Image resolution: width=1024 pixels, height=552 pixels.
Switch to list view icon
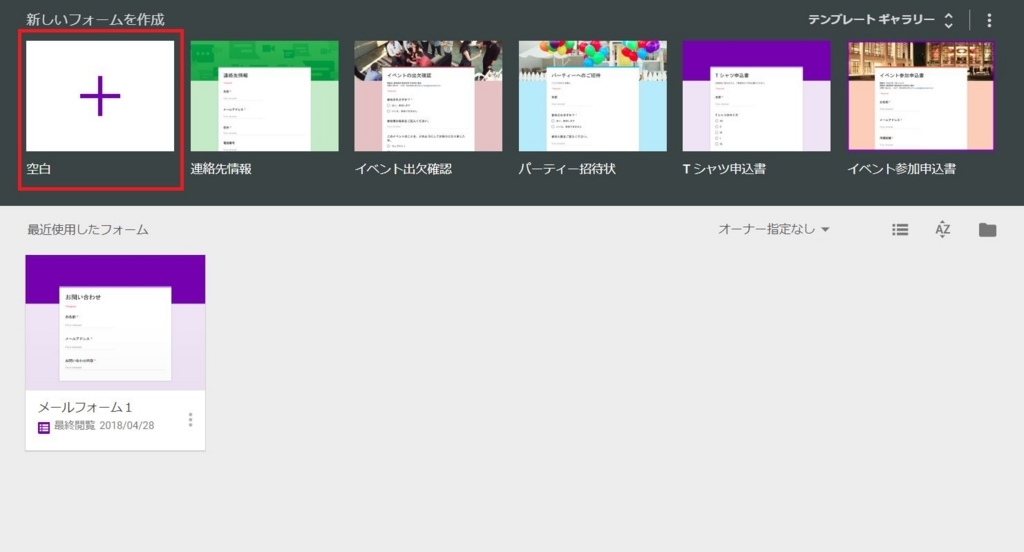(x=900, y=229)
